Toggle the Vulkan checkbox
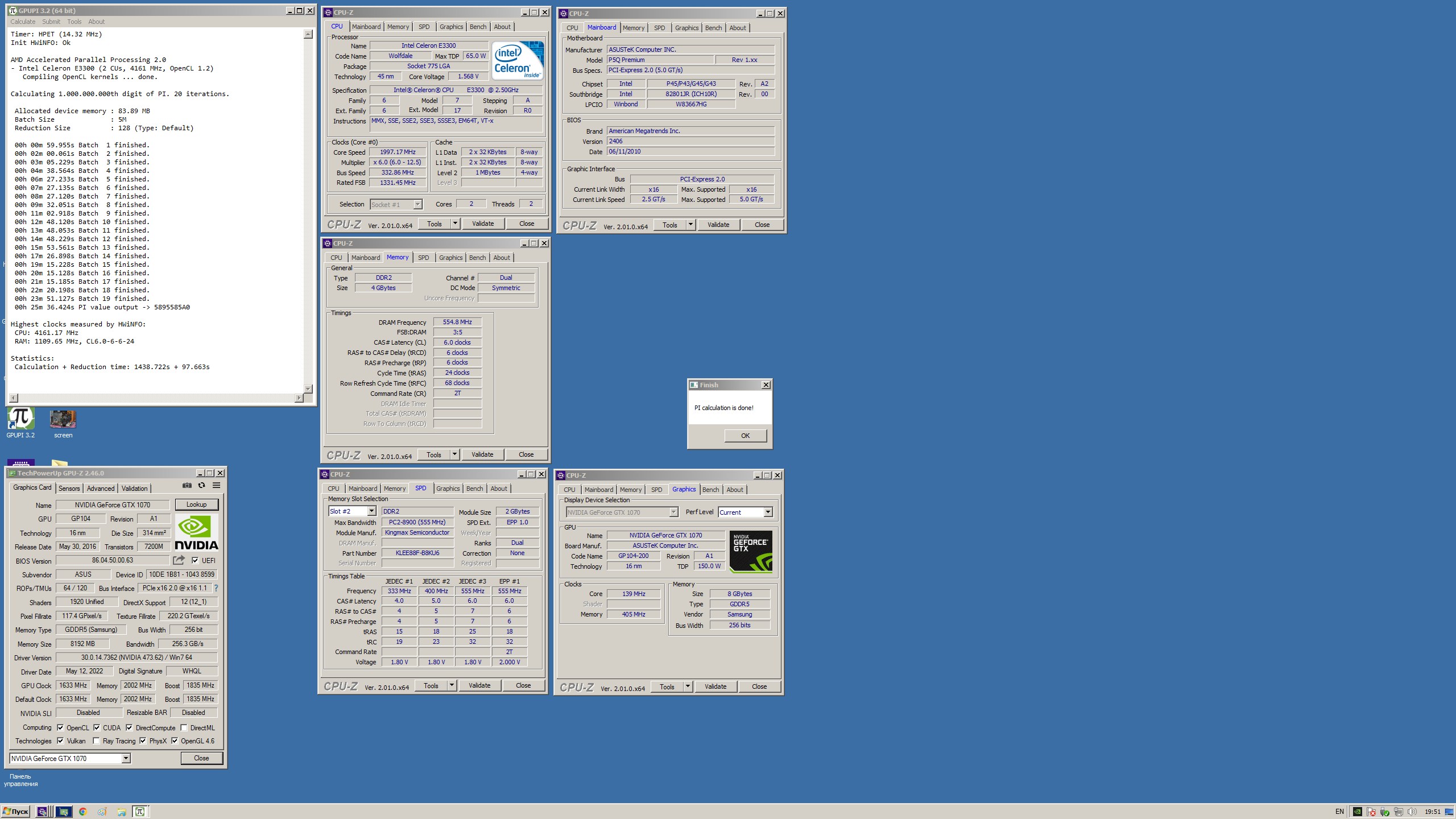 60,741
